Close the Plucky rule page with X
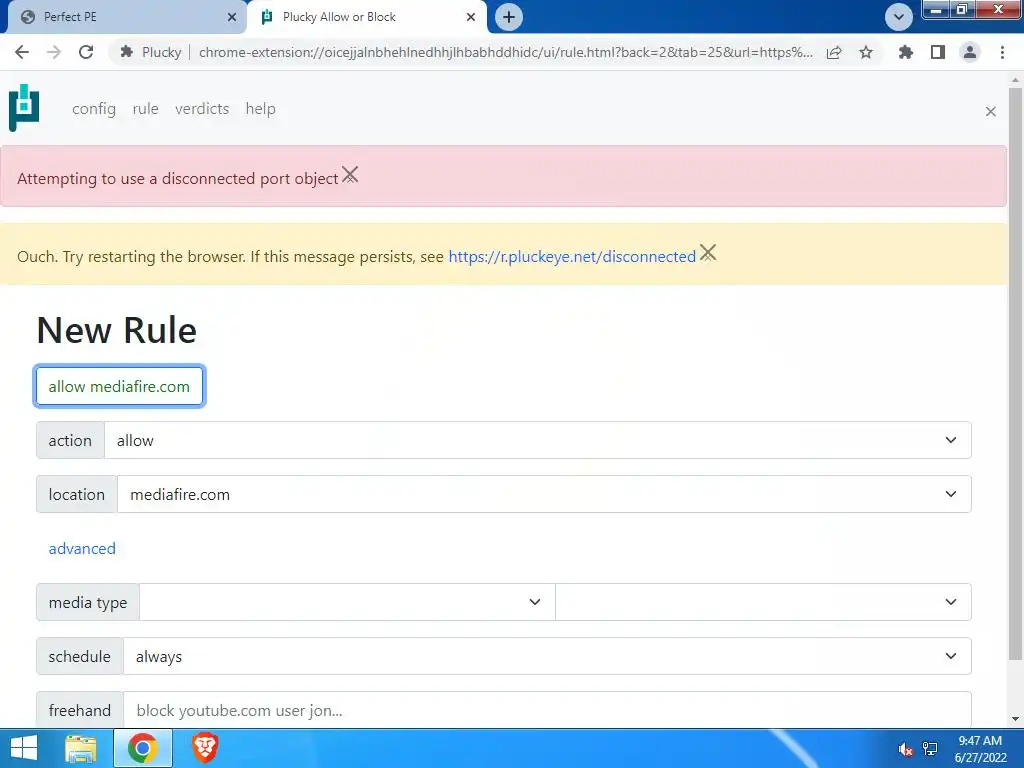 [x=991, y=112]
